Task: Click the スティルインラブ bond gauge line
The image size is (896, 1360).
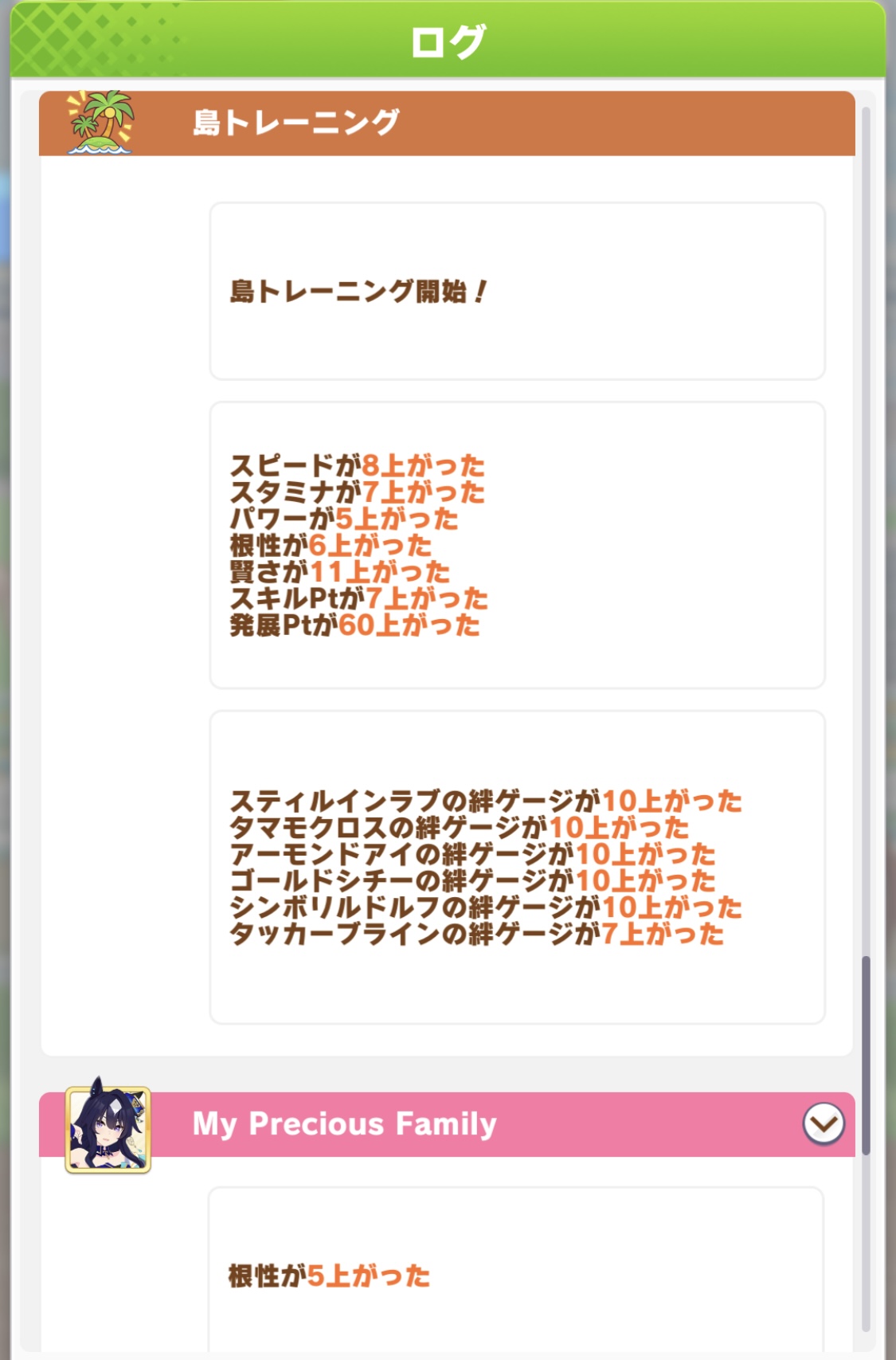Action: click(x=485, y=801)
